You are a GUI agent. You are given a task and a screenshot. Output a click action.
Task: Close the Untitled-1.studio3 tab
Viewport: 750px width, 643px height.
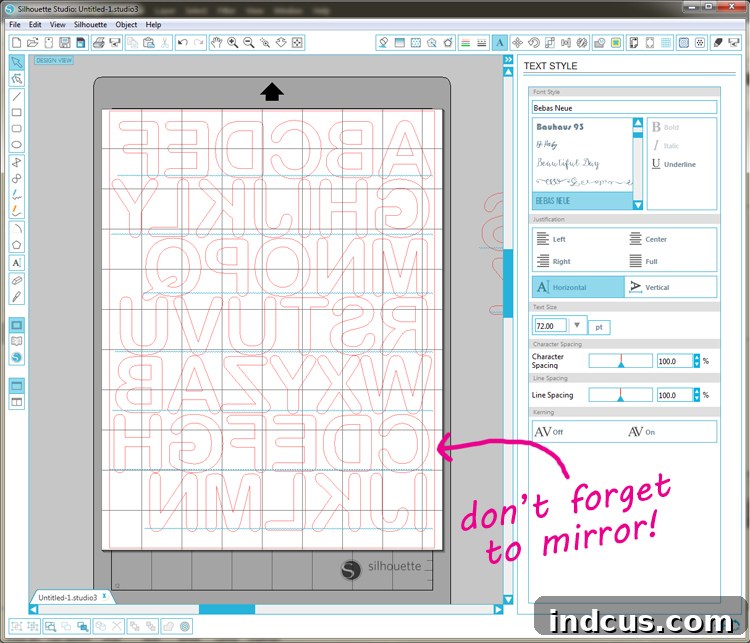(x=104, y=596)
